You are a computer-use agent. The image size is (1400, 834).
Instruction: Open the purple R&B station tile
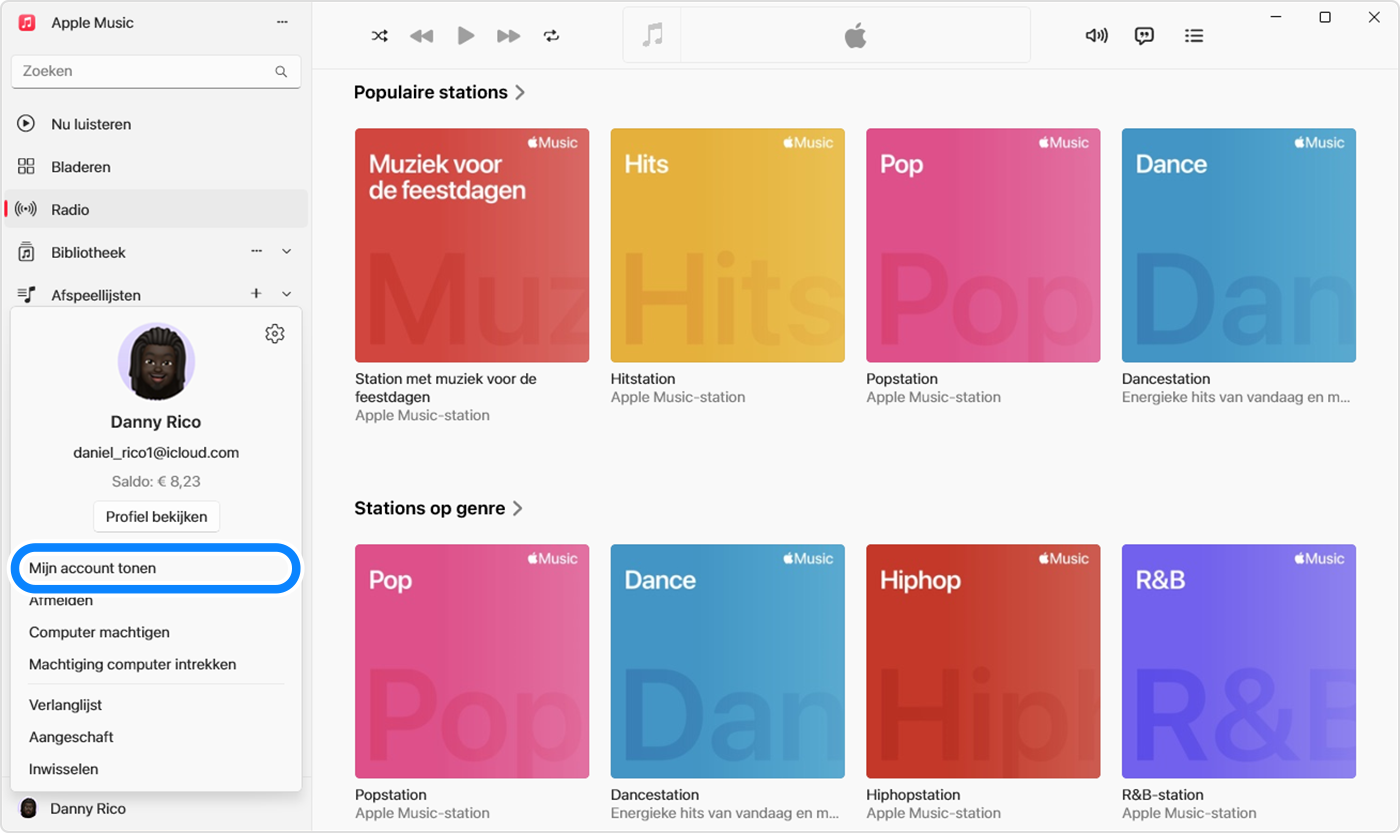(1239, 661)
